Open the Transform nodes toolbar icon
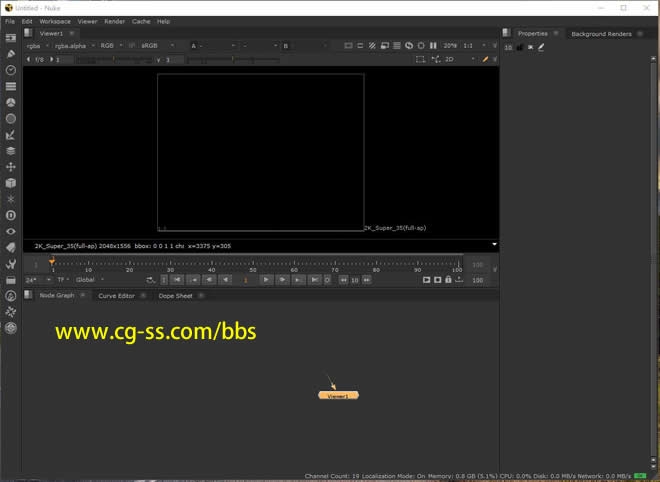 point(11,166)
